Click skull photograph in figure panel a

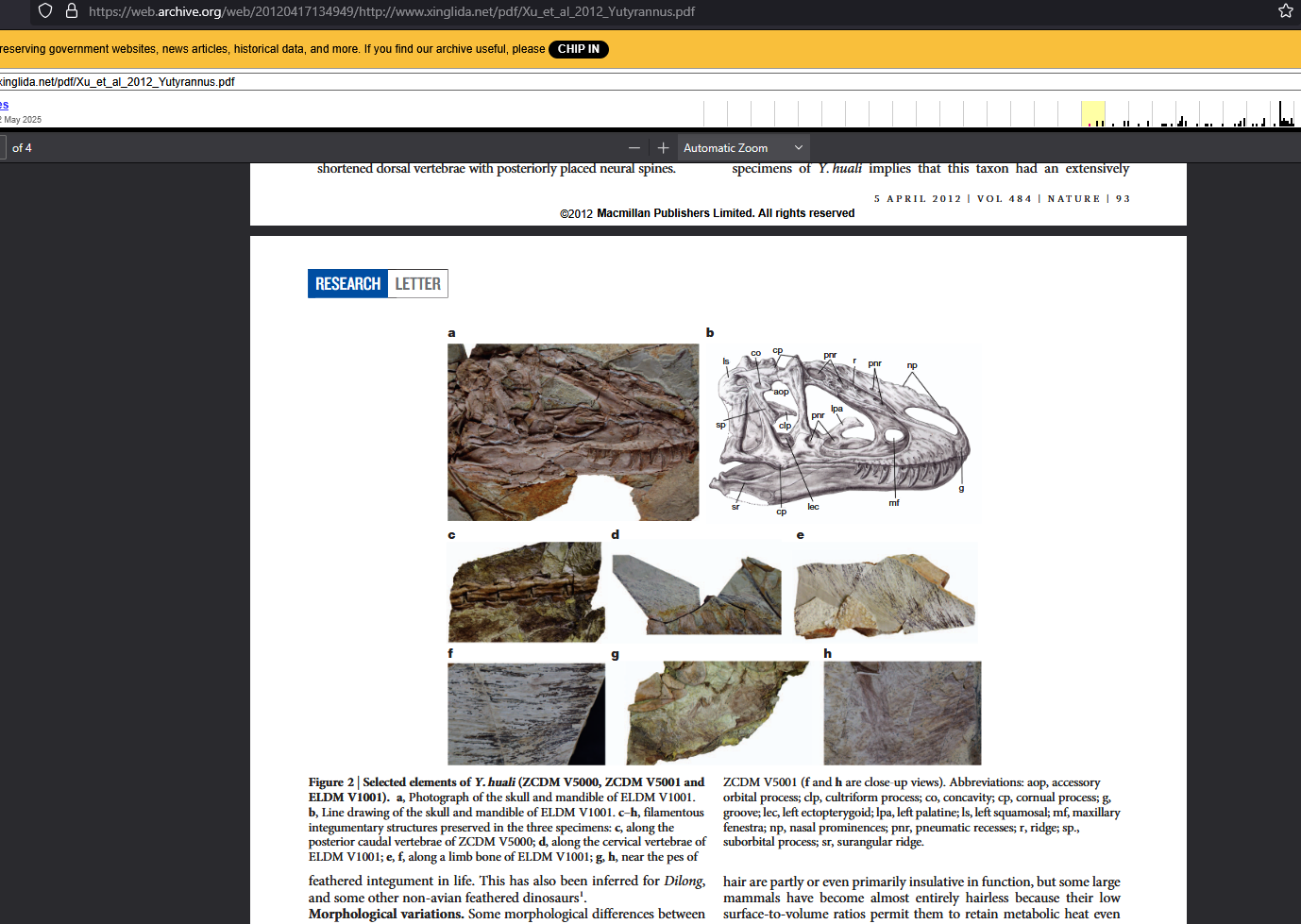pyautogui.click(x=573, y=432)
